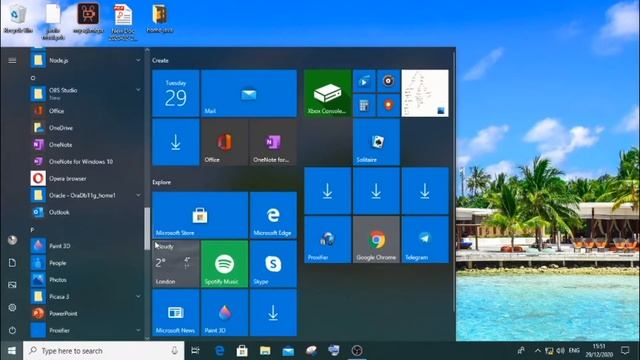Click the Explore group heading
This screenshot has width=640, height=360.
point(162,182)
